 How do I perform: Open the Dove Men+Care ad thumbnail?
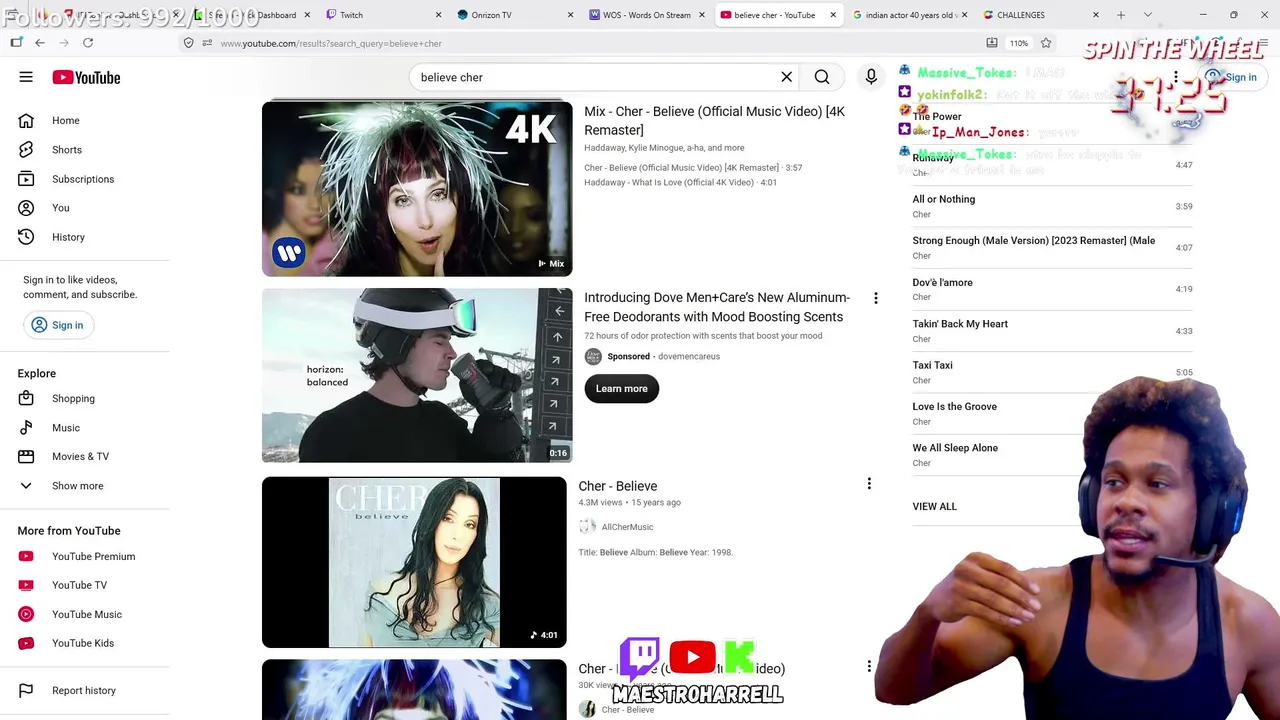coord(417,376)
